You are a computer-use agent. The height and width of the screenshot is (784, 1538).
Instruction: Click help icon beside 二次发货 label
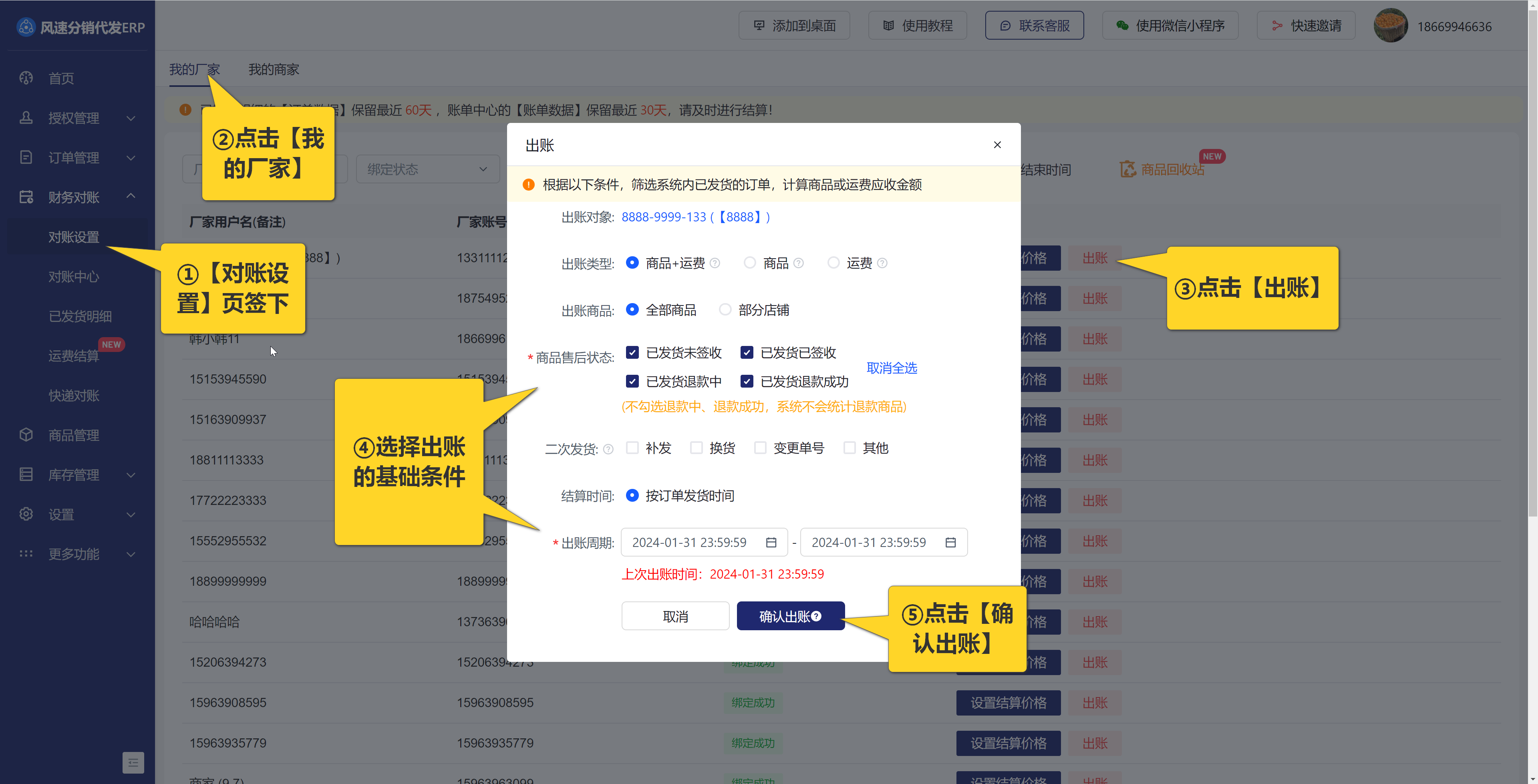[x=608, y=449]
